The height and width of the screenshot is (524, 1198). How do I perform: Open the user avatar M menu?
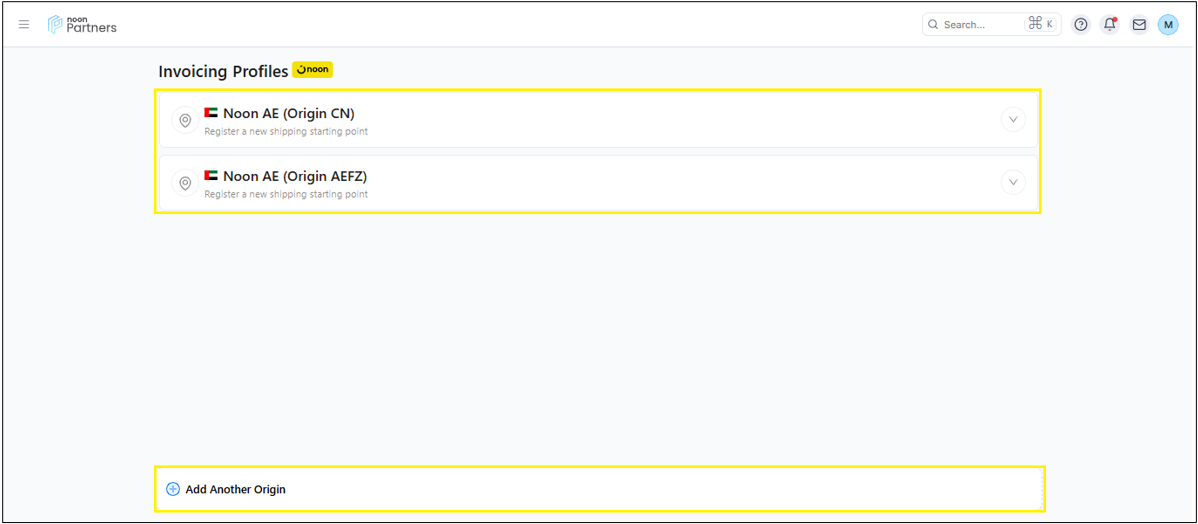(x=1168, y=25)
